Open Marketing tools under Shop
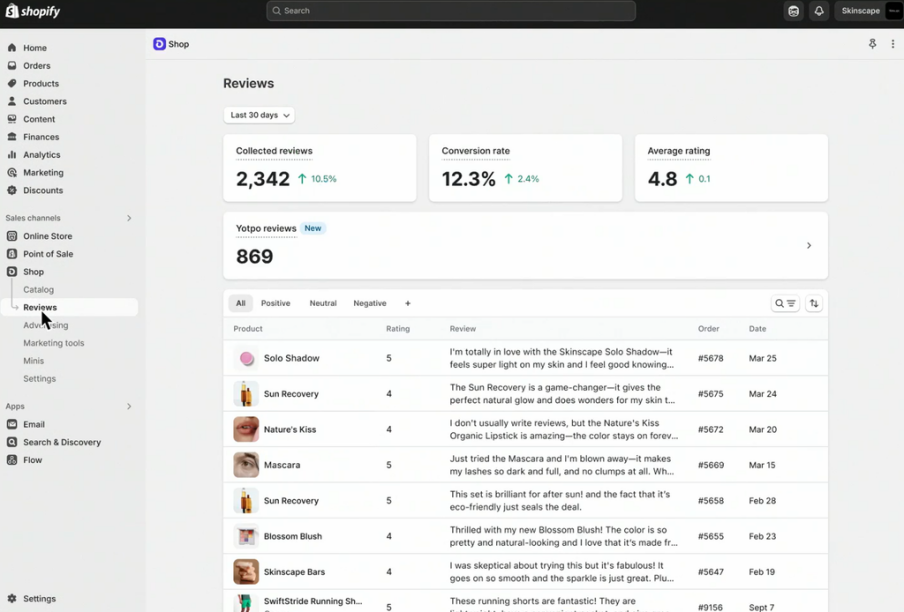This screenshot has width=904, height=612. (x=54, y=343)
